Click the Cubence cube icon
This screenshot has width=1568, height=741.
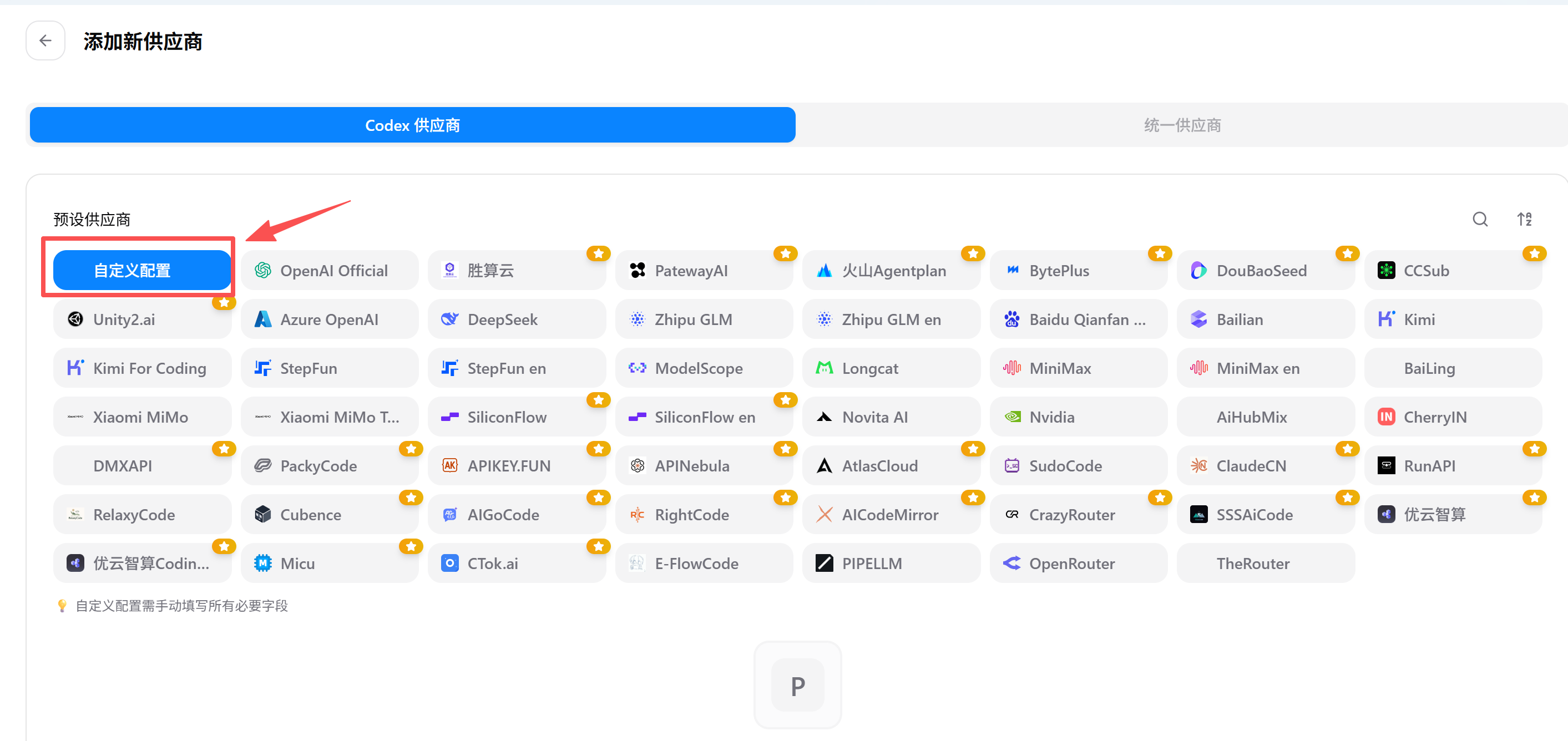tap(263, 514)
